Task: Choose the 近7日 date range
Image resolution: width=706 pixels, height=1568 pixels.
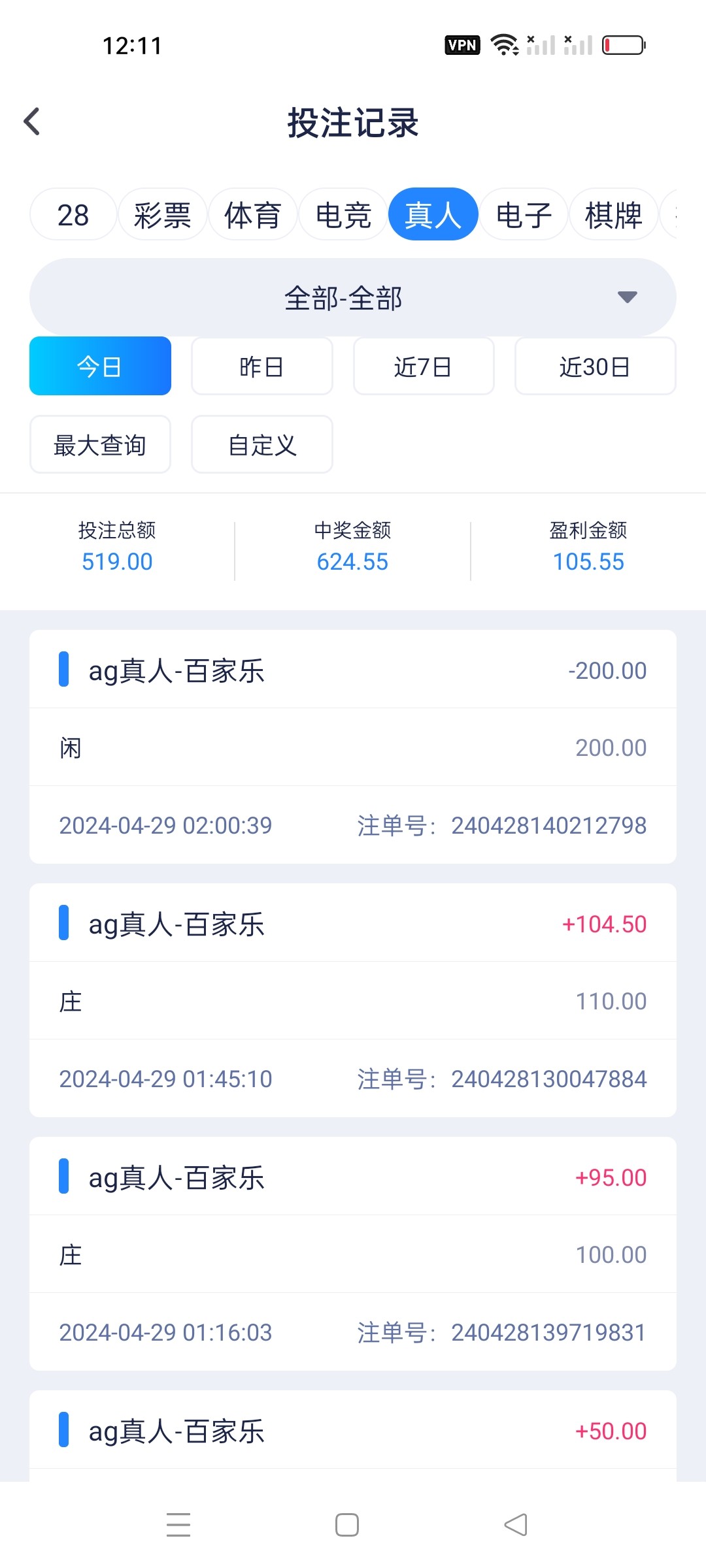Action: [423, 367]
